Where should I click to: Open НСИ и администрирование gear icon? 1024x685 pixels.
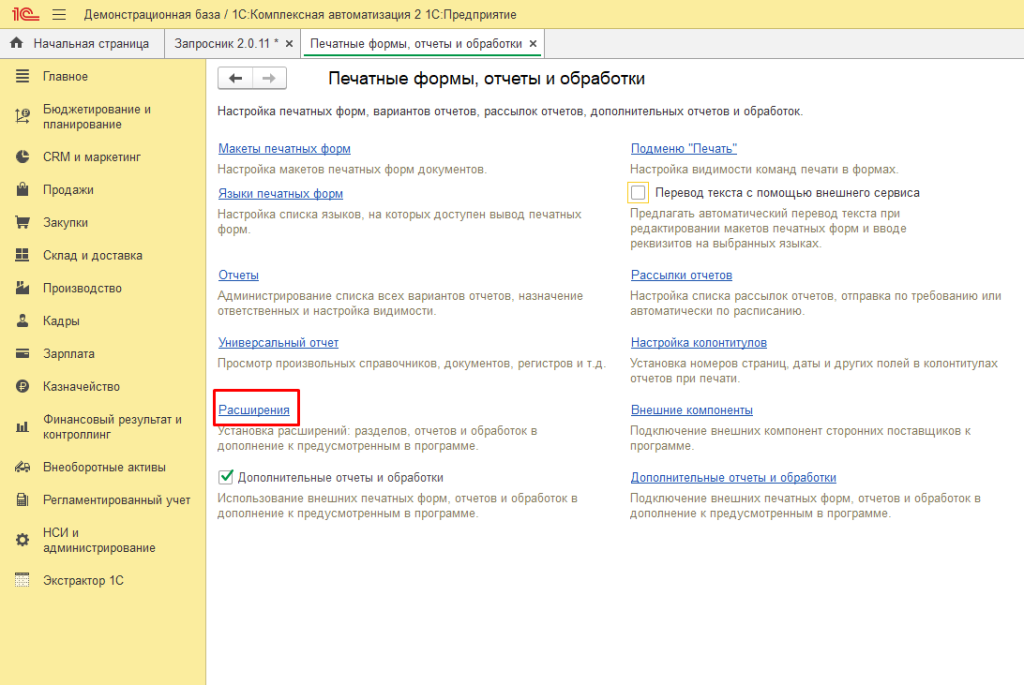coord(22,540)
